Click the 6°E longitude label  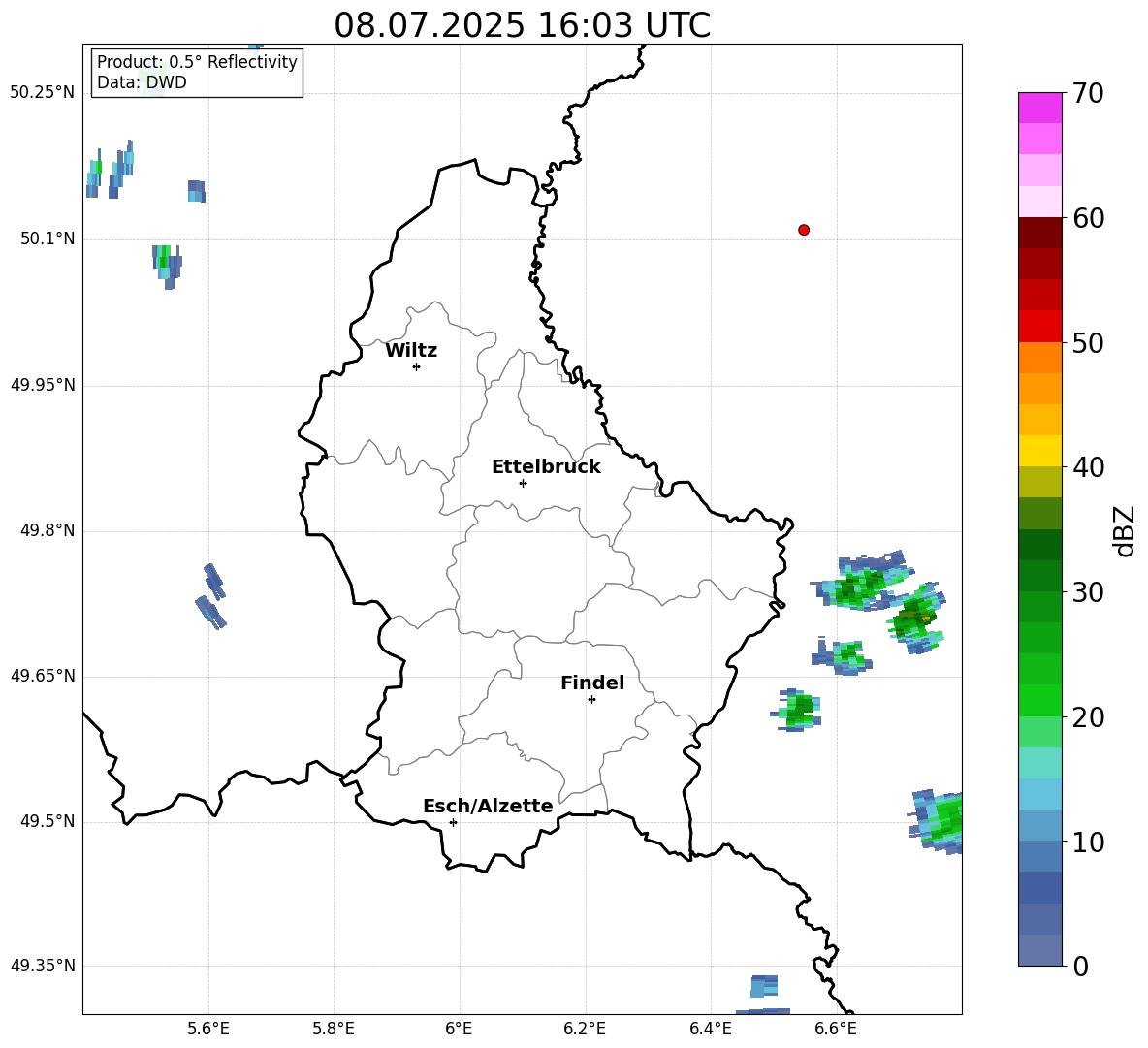click(x=459, y=1029)
